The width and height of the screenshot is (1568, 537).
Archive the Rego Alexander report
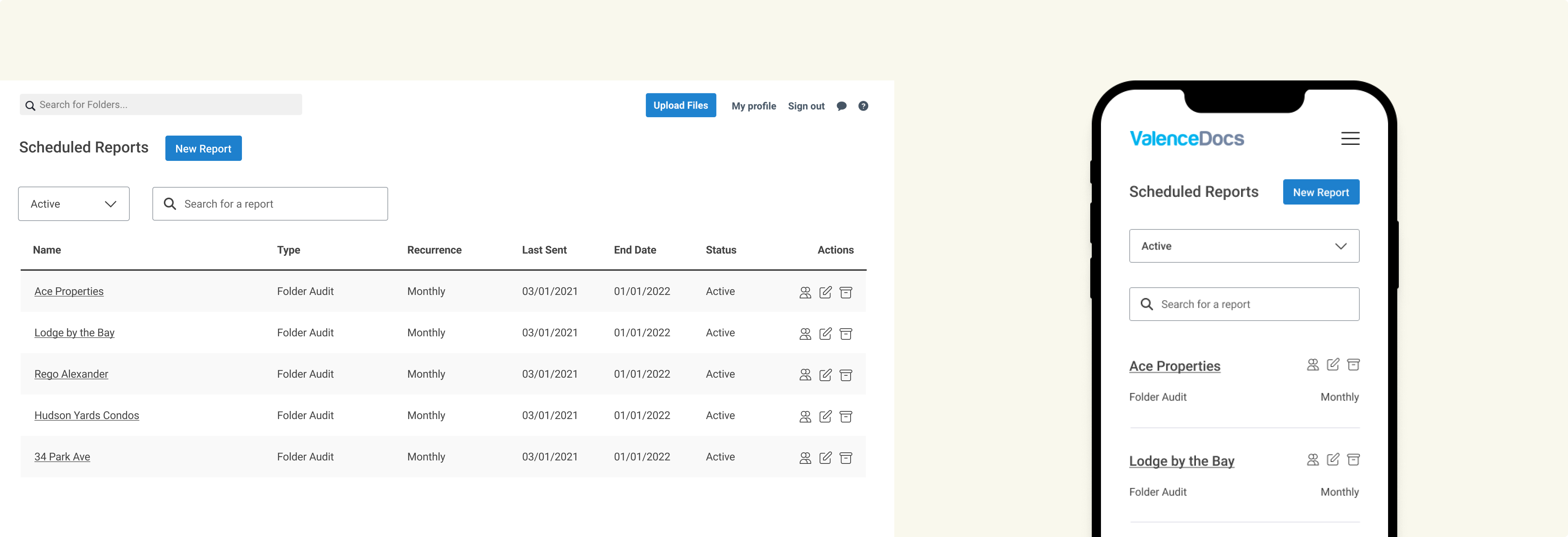(846, 375)
